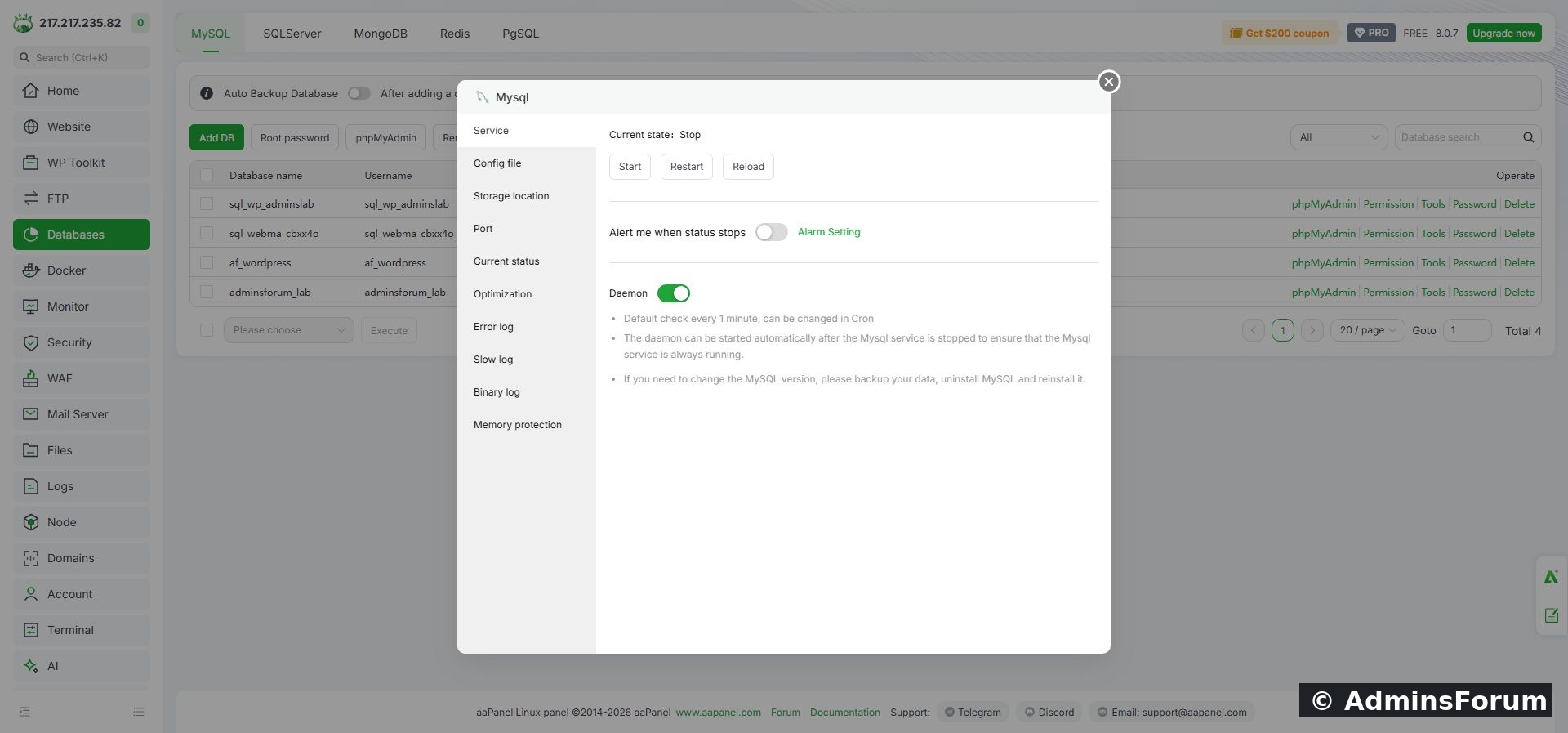Tick the select-all checkbox in the table header
Viewport: 1568px width, 733px height.
207,175
